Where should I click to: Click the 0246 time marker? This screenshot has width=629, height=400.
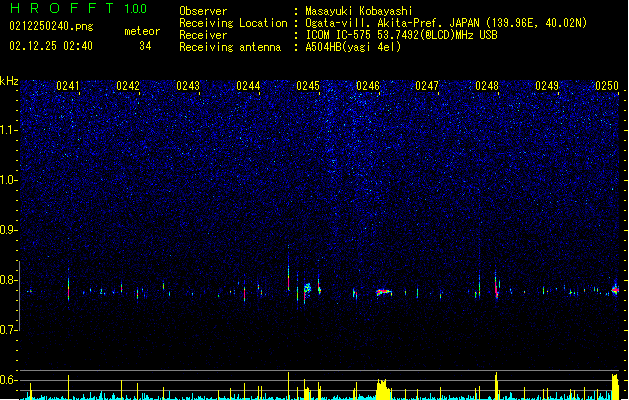click(368, 86)
